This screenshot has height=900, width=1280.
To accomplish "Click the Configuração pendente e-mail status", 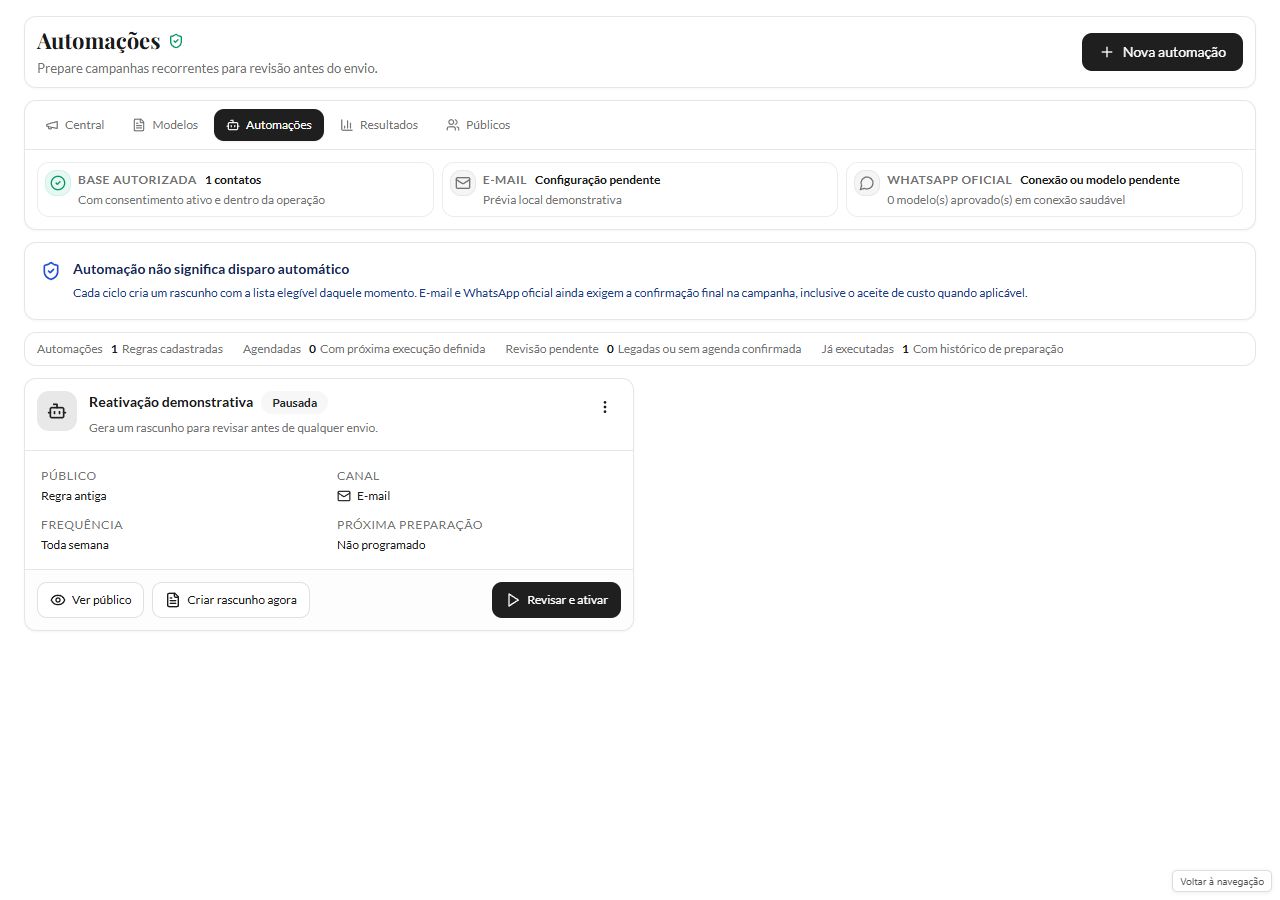I will (x=597, y=180).
